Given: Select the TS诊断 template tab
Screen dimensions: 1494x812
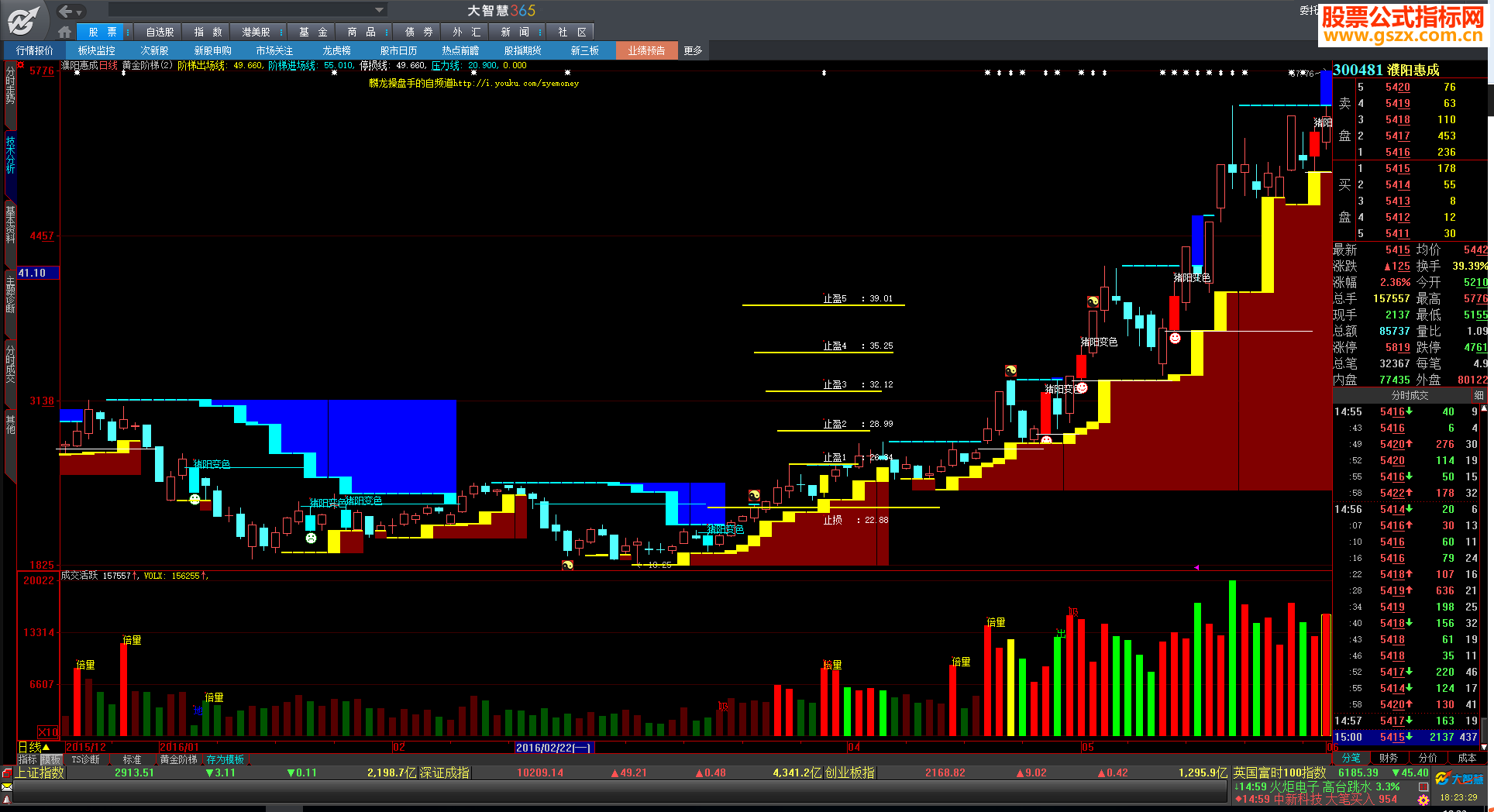Looking at the screenshot, I should (x=85, y=759).
